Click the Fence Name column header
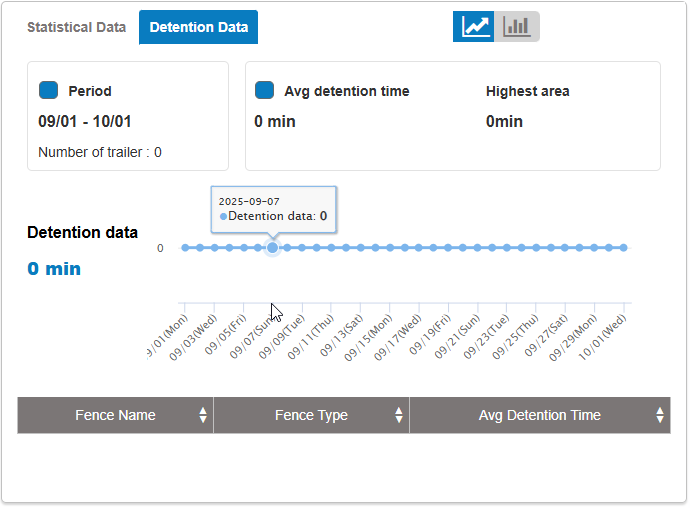 coord(115,415)
